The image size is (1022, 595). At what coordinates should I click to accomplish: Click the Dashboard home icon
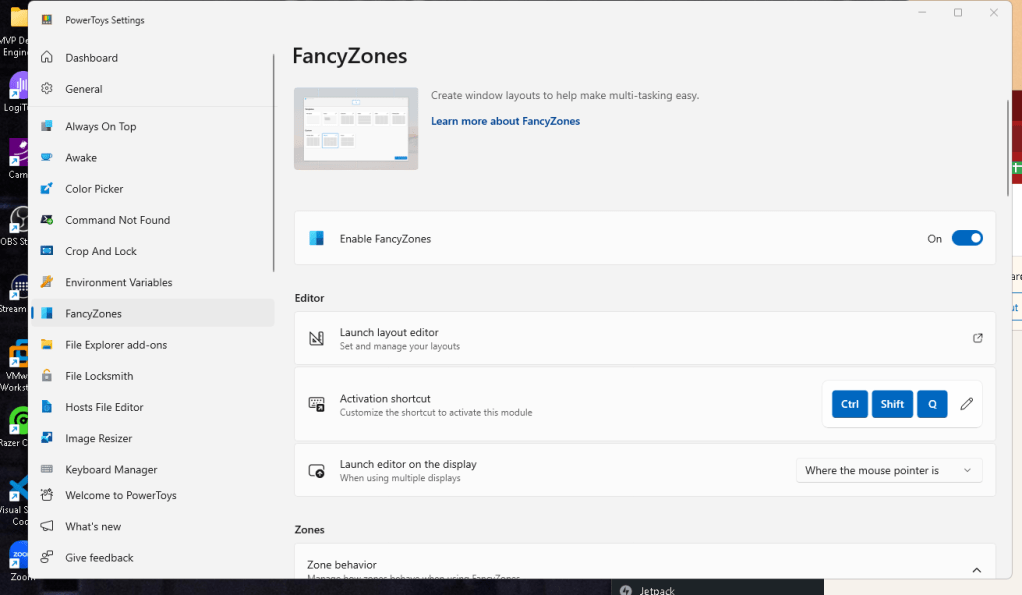click(47, 57)
